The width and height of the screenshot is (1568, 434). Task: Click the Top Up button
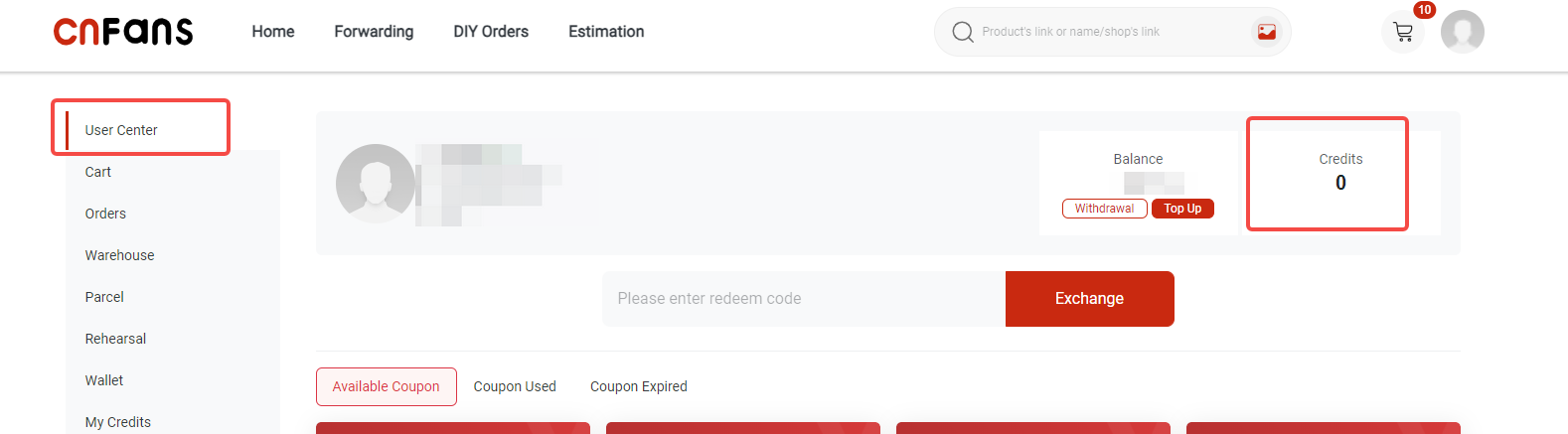pyautogui.click(x=1182, y=209)
